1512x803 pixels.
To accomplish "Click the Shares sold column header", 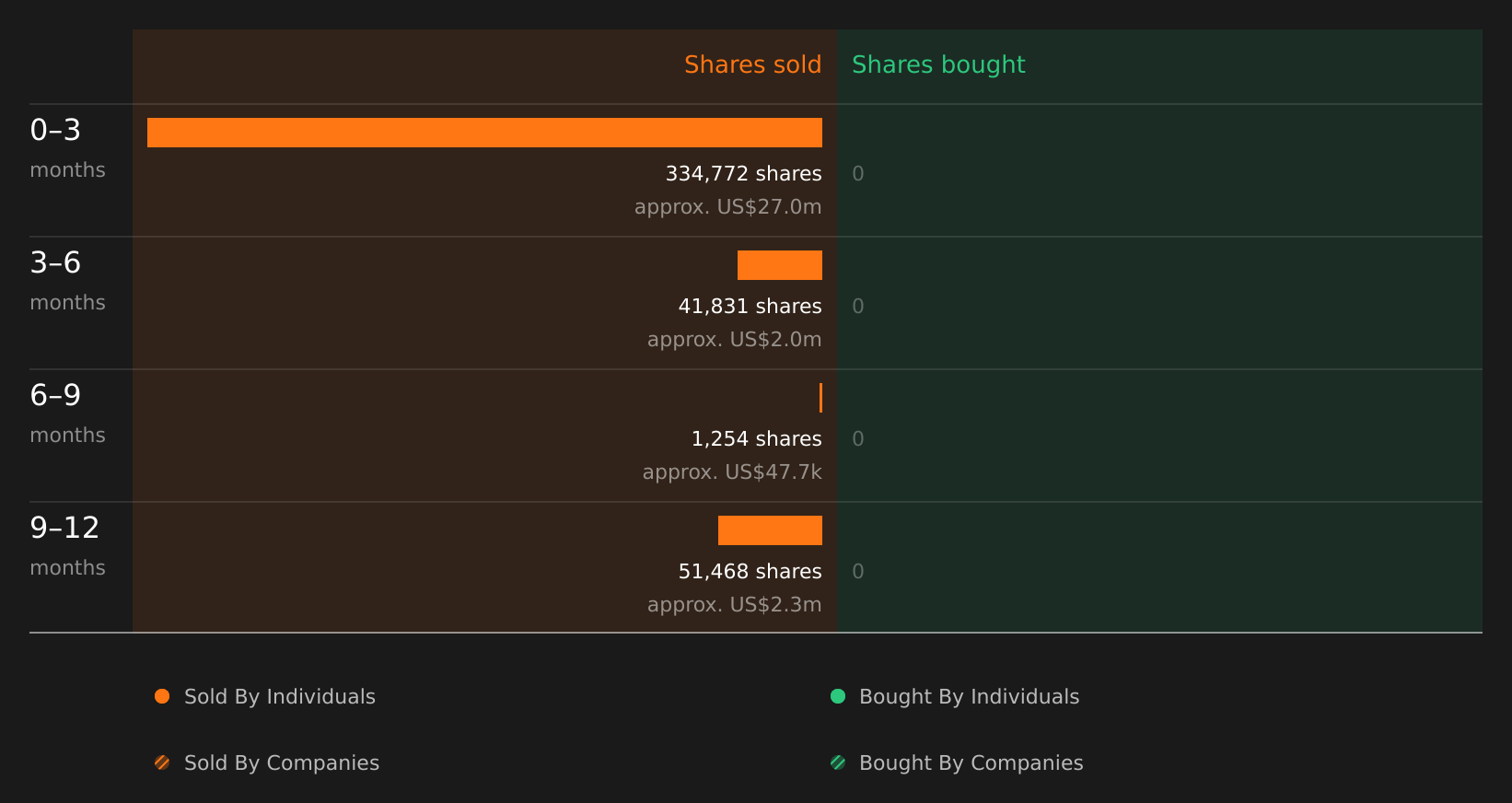I will tap(752, 64).
